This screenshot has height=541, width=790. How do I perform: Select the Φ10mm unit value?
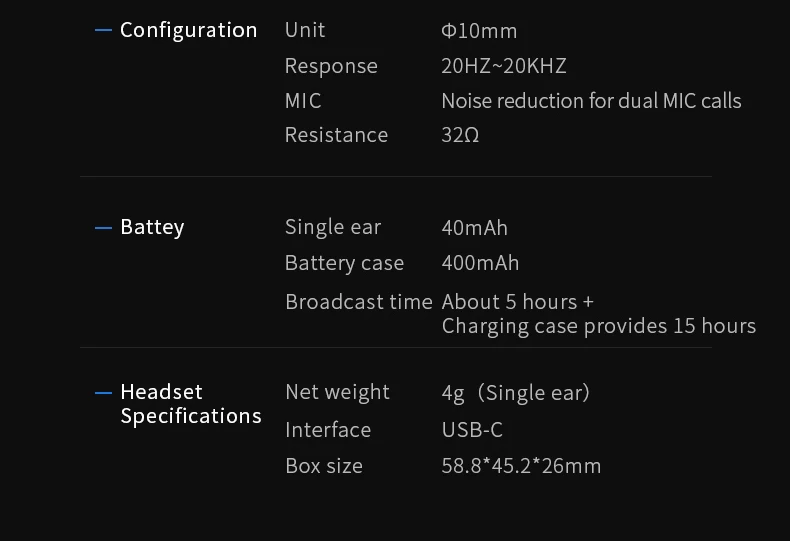click(x=479, y=31)
